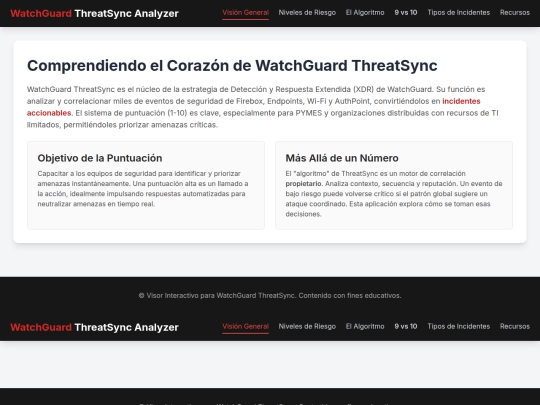Click 9 vs 10 in the second lower navbar

click(406, 326)
